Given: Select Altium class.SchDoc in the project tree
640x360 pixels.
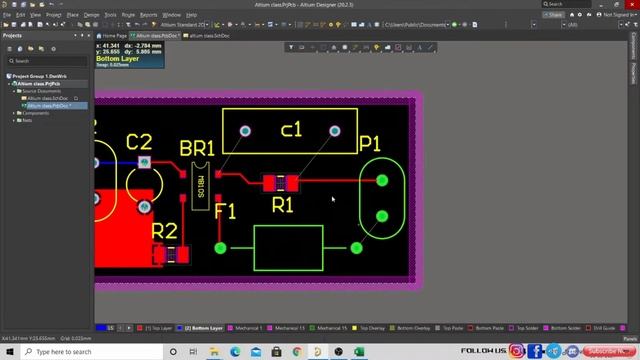Looking at the screenshot, I should coord(47,98).
